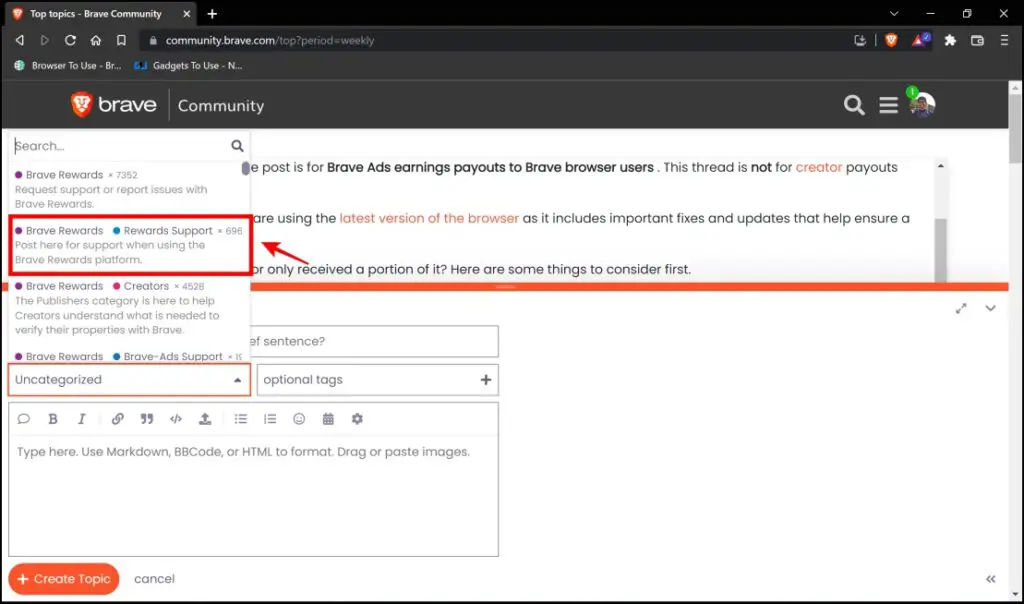Insert preformatted code
Viewport: 1024px width, 604px height.
click(176, 419)
